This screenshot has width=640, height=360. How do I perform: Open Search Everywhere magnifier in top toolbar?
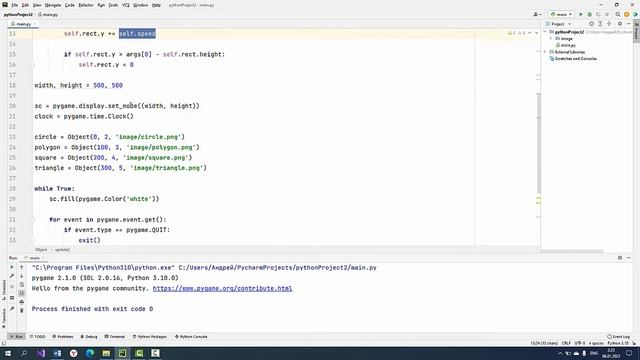618,14
